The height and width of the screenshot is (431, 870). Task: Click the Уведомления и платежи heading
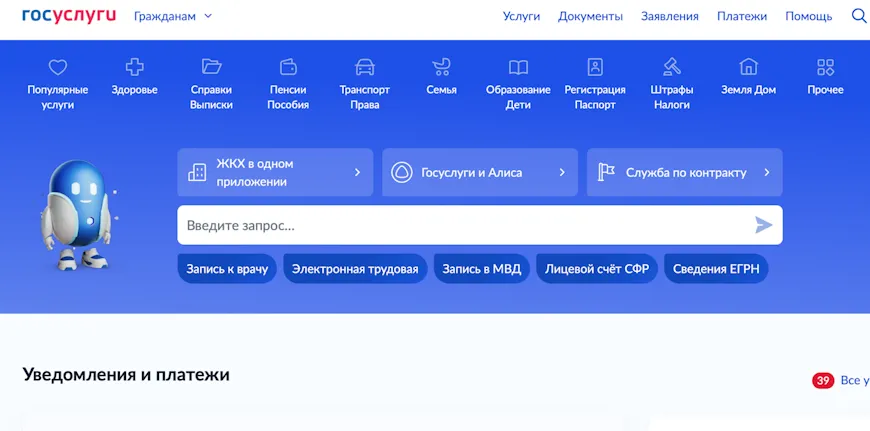[126, 375]
